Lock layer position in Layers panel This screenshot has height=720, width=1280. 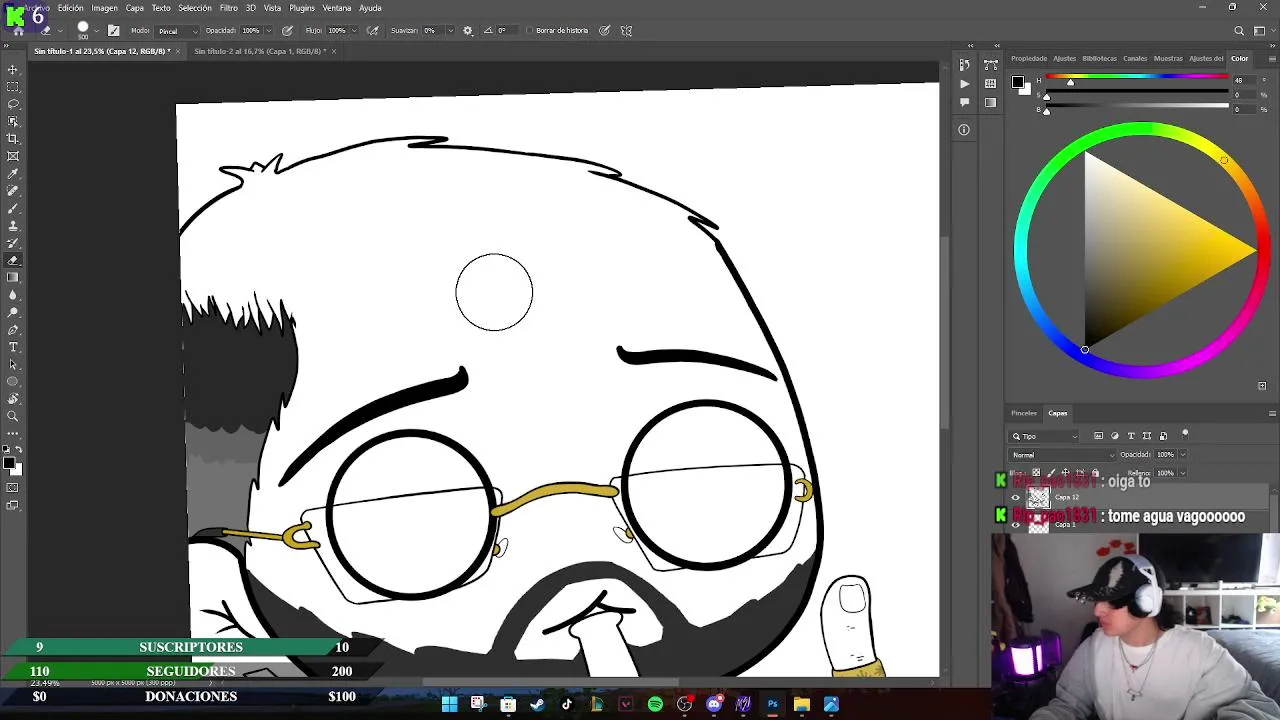tap(1066, 473)
